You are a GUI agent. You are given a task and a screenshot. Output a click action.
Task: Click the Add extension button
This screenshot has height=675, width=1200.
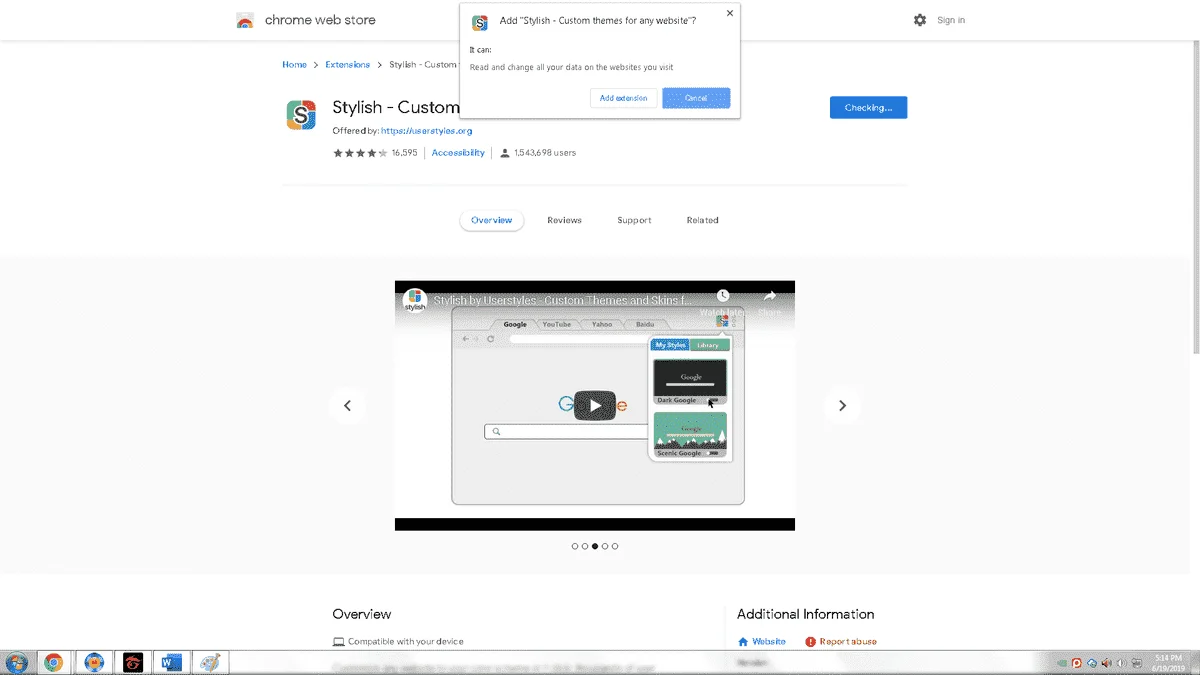[624, 98]
